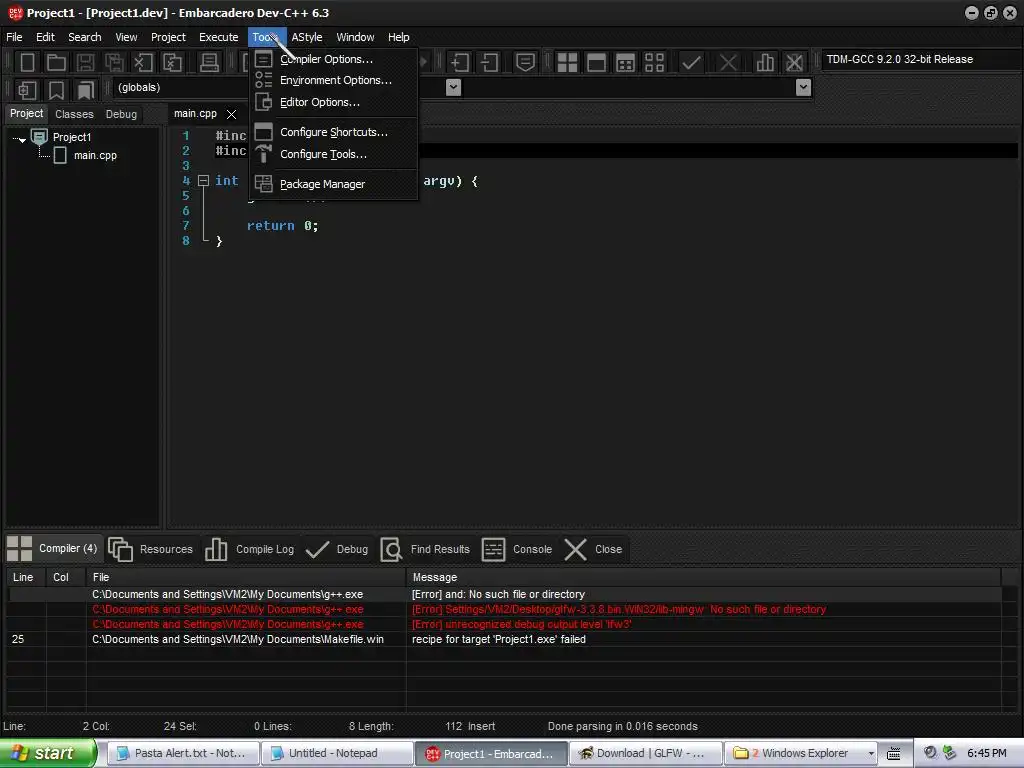1024x768 pixels.
Task: Collapse the Project1 tree node
Action: point(20,139)
